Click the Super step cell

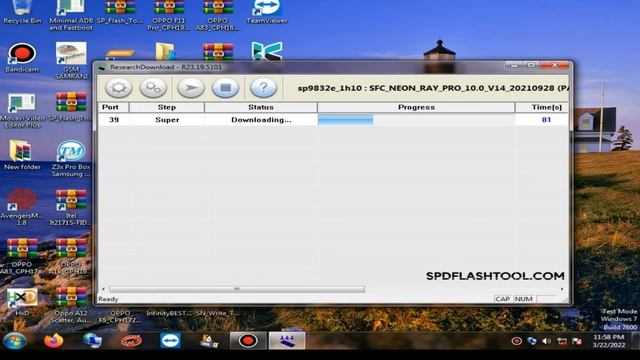pos(167,120)
